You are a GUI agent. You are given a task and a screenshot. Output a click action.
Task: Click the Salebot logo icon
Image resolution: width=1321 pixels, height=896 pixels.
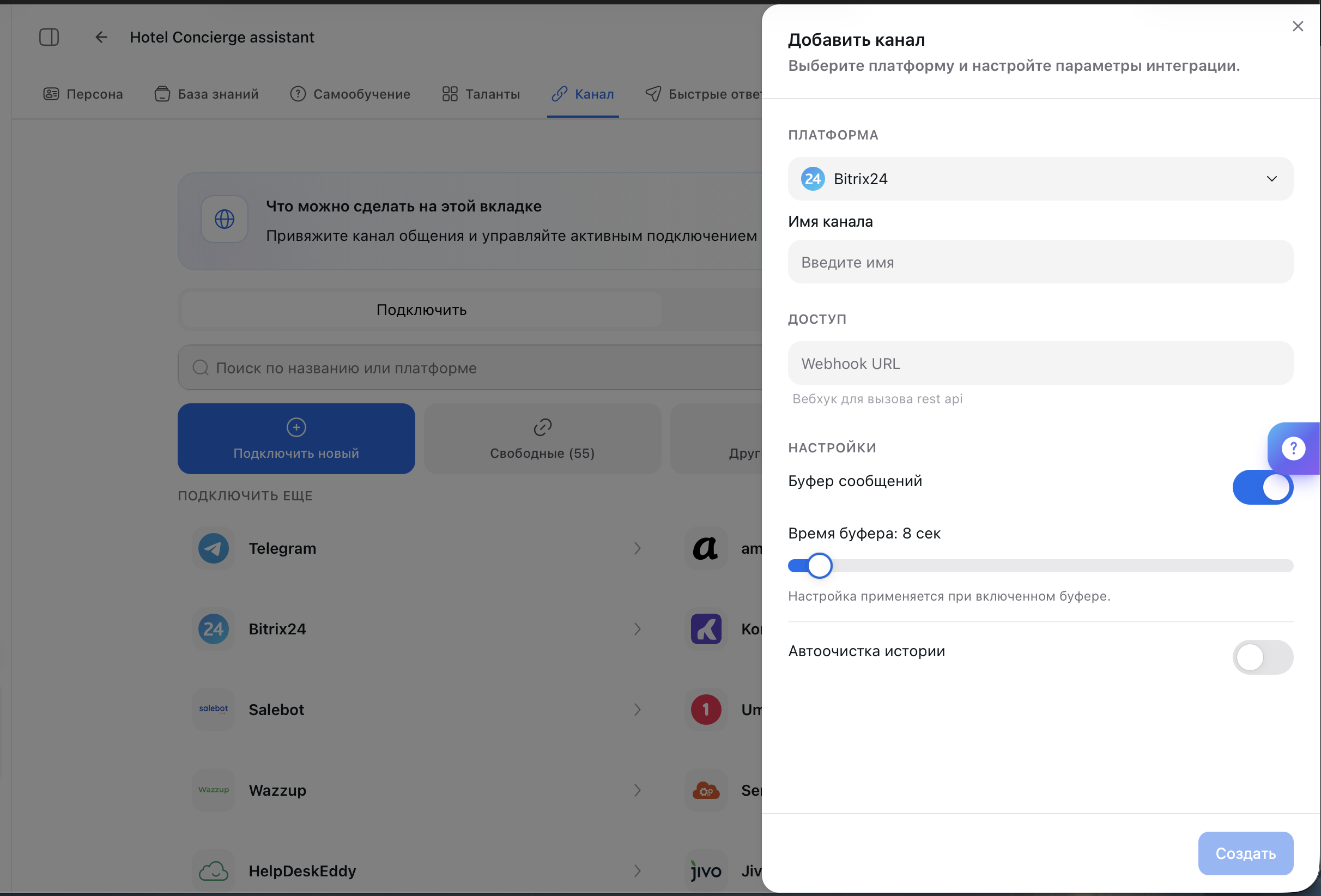[214, 709]
